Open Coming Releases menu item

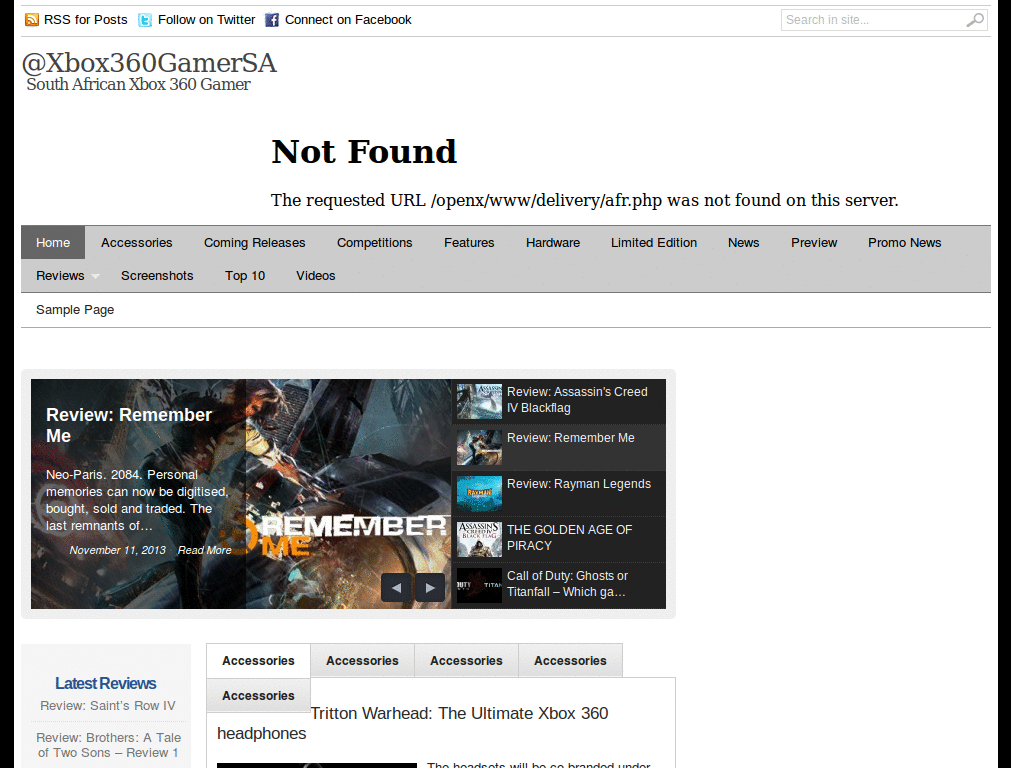(255, 242)
